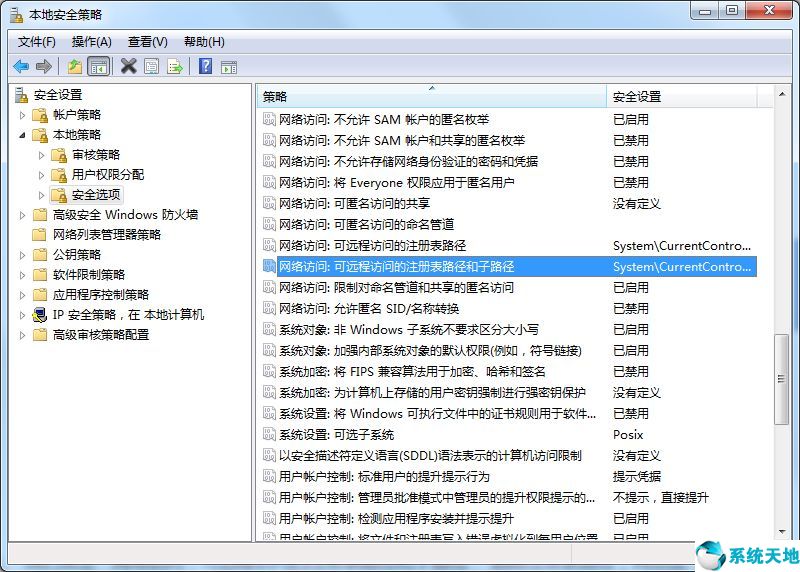Open the 文件(F) menu
The image size is (800, 572).
click(x=36, y=42)
